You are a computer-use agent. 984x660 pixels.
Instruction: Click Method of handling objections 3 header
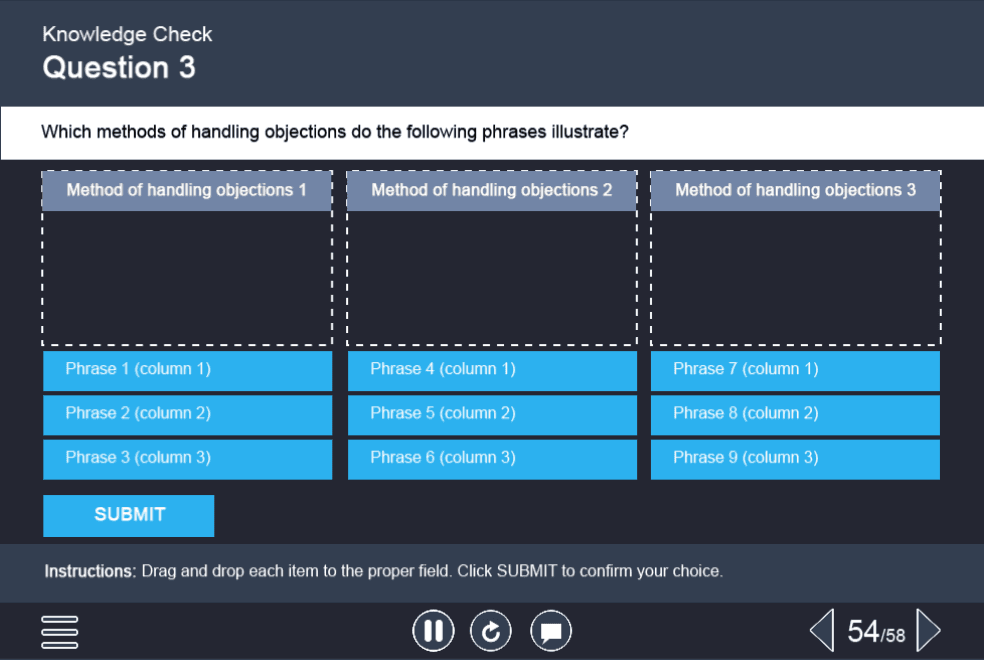795,190
